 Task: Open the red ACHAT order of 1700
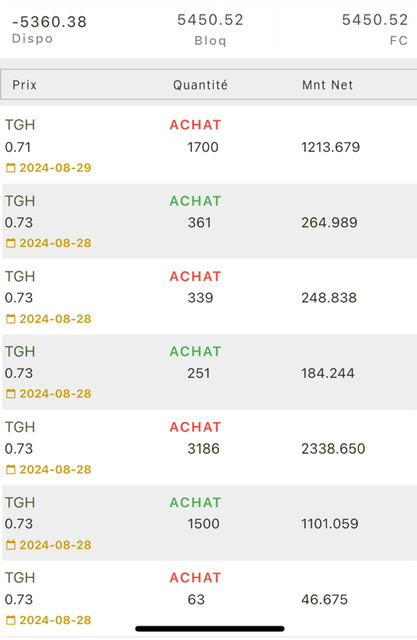coord(195,125)
